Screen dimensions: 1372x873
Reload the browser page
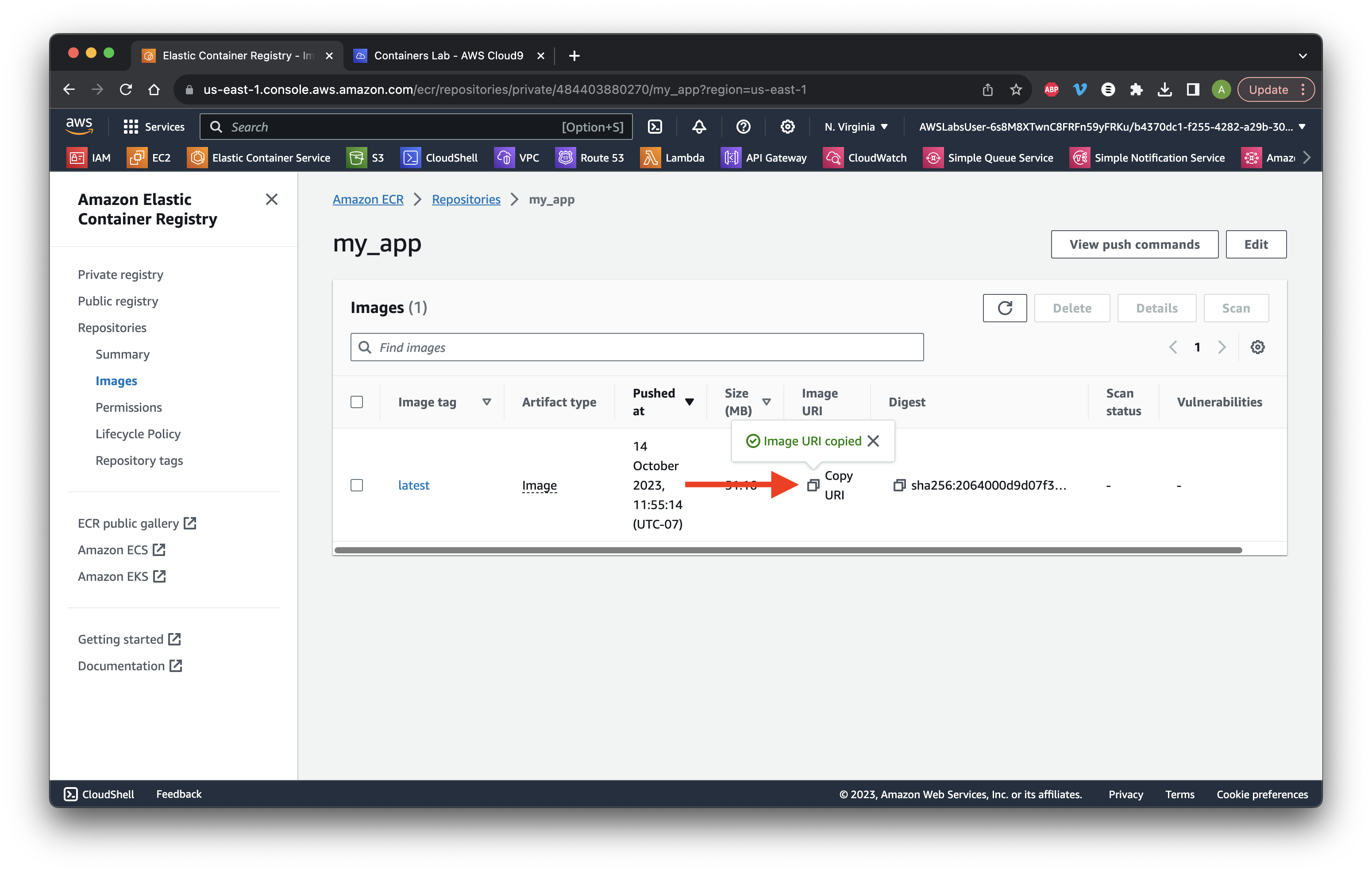pos(126,89)
